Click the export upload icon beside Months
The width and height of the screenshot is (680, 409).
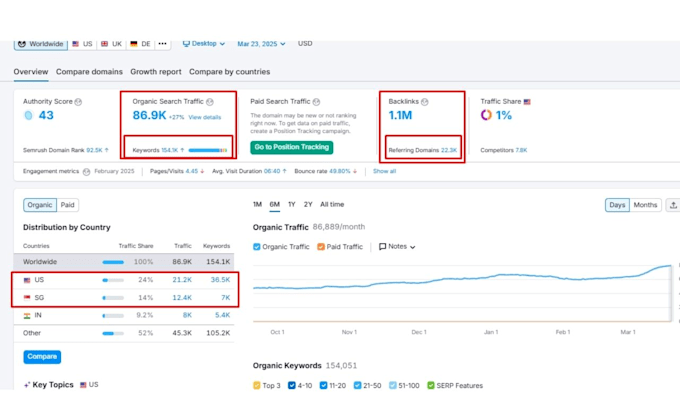pyautogui.click(x=673, y=205)
